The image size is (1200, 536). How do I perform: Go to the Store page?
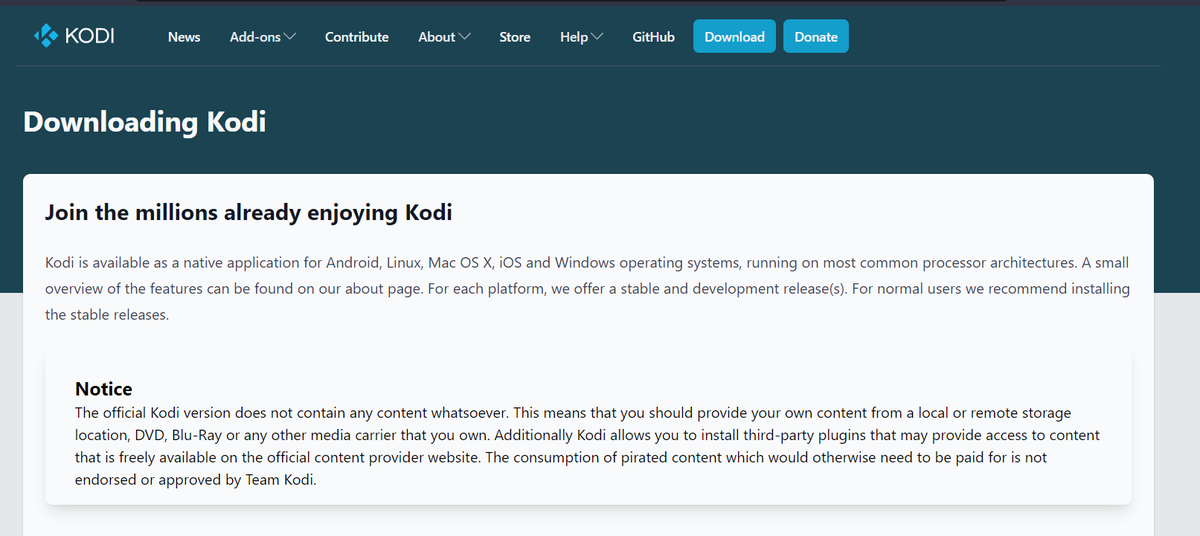[x=515, y=37]
